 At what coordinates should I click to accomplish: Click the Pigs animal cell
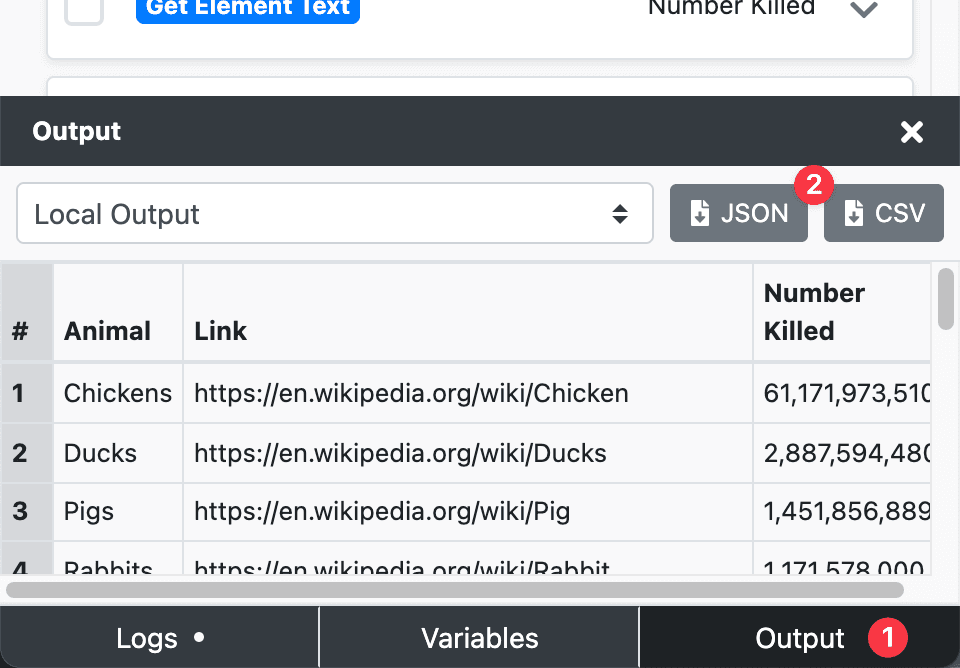pos(89,512)
